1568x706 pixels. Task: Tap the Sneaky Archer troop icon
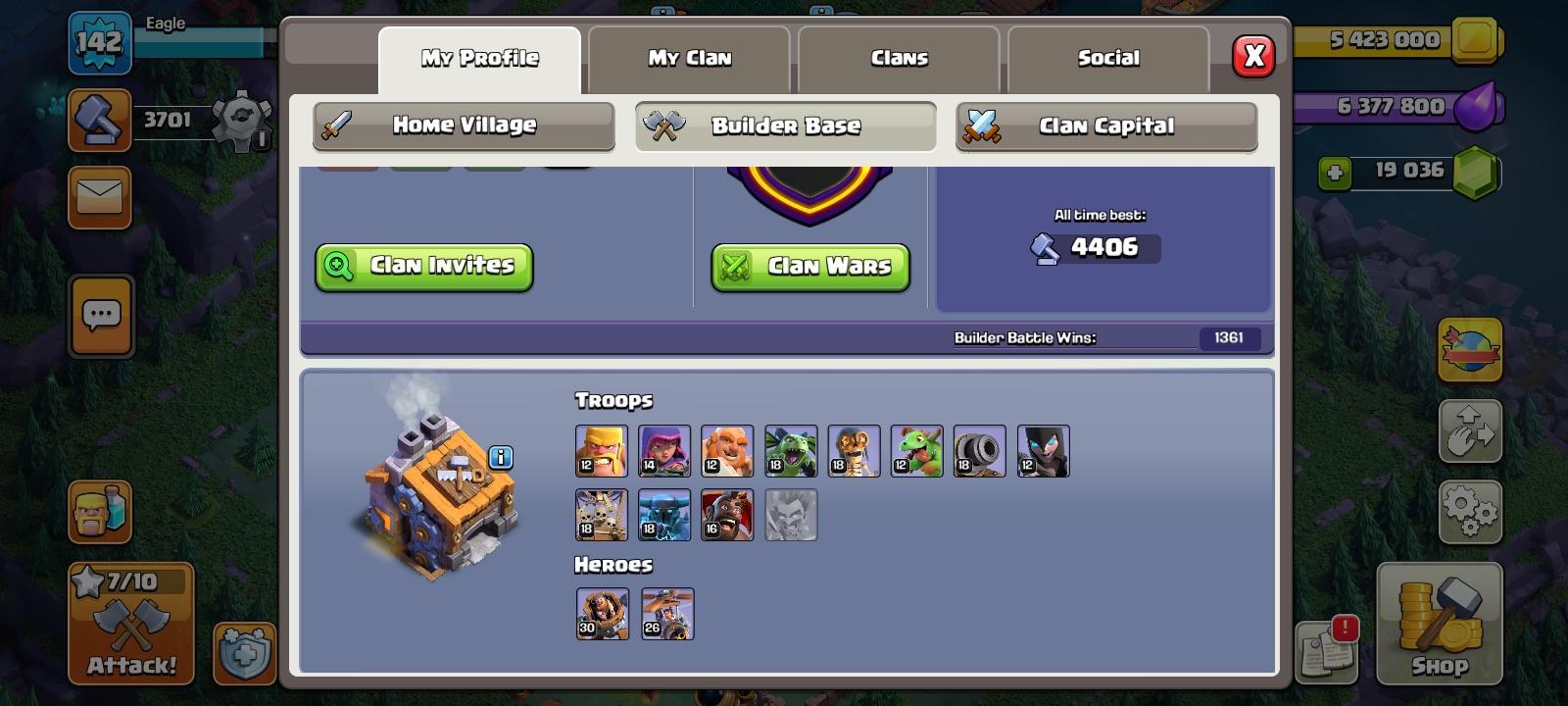tap(664, 451)
